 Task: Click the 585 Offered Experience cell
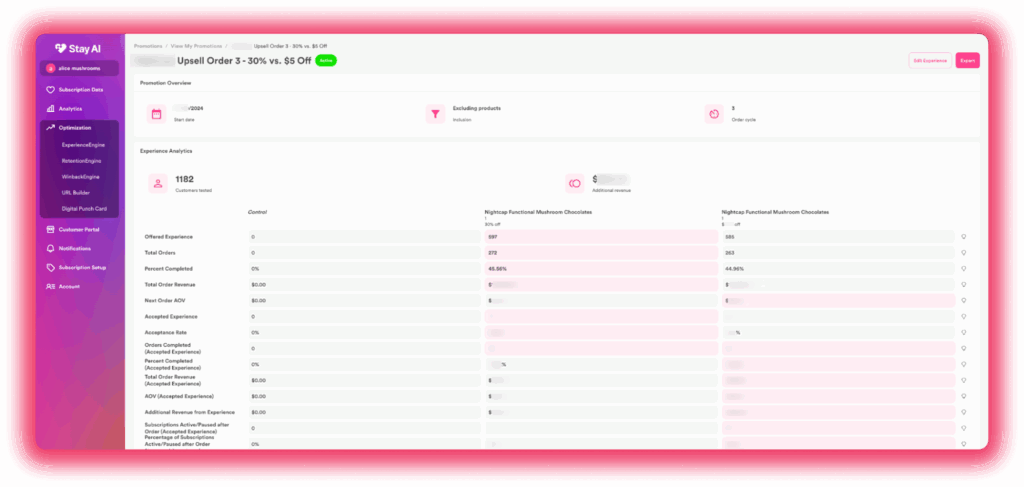point(838,237)
